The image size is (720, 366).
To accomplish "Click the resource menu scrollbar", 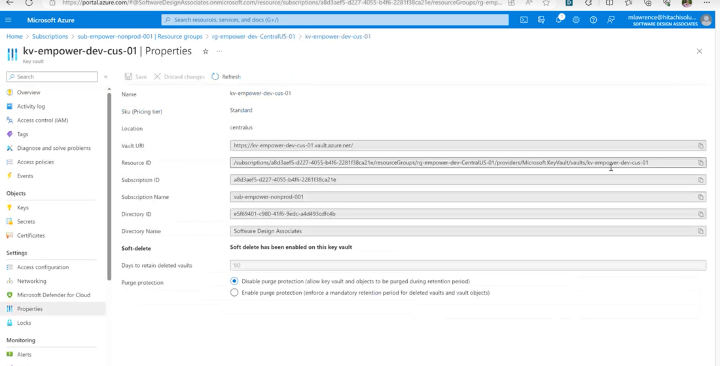I will [109, 186].
